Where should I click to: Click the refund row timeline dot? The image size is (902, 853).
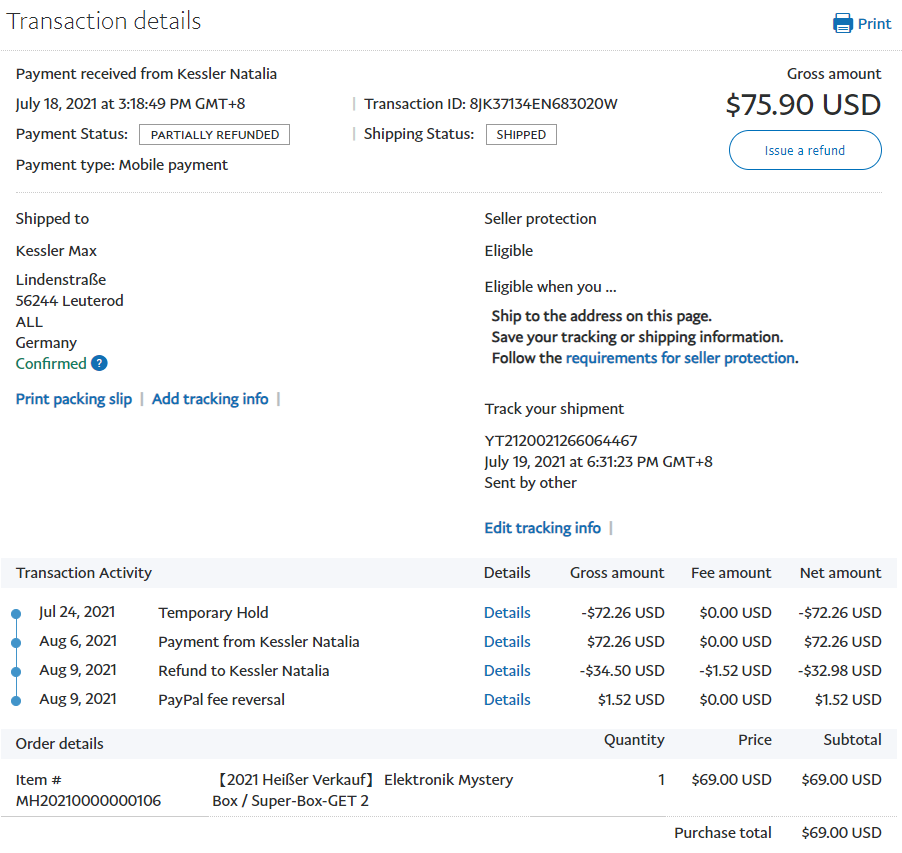click(x=16, y=672)
